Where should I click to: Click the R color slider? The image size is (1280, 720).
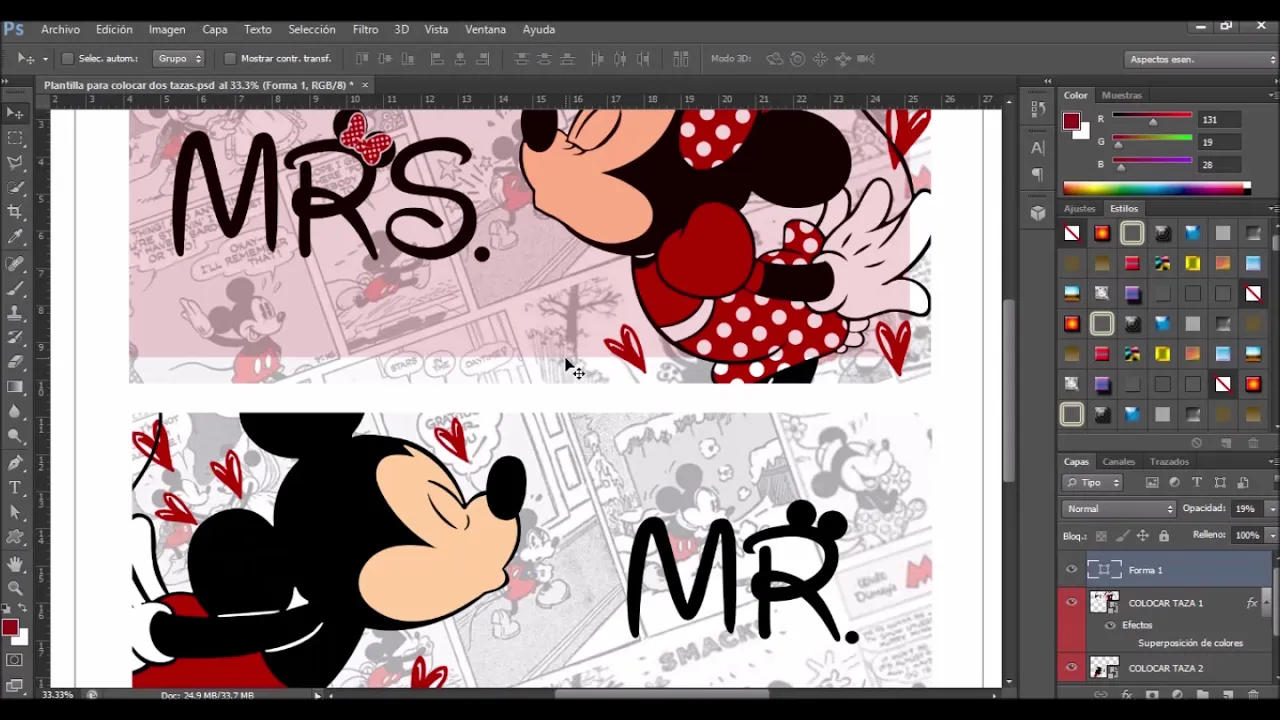pyautogui.click(x=1152, y=119)
